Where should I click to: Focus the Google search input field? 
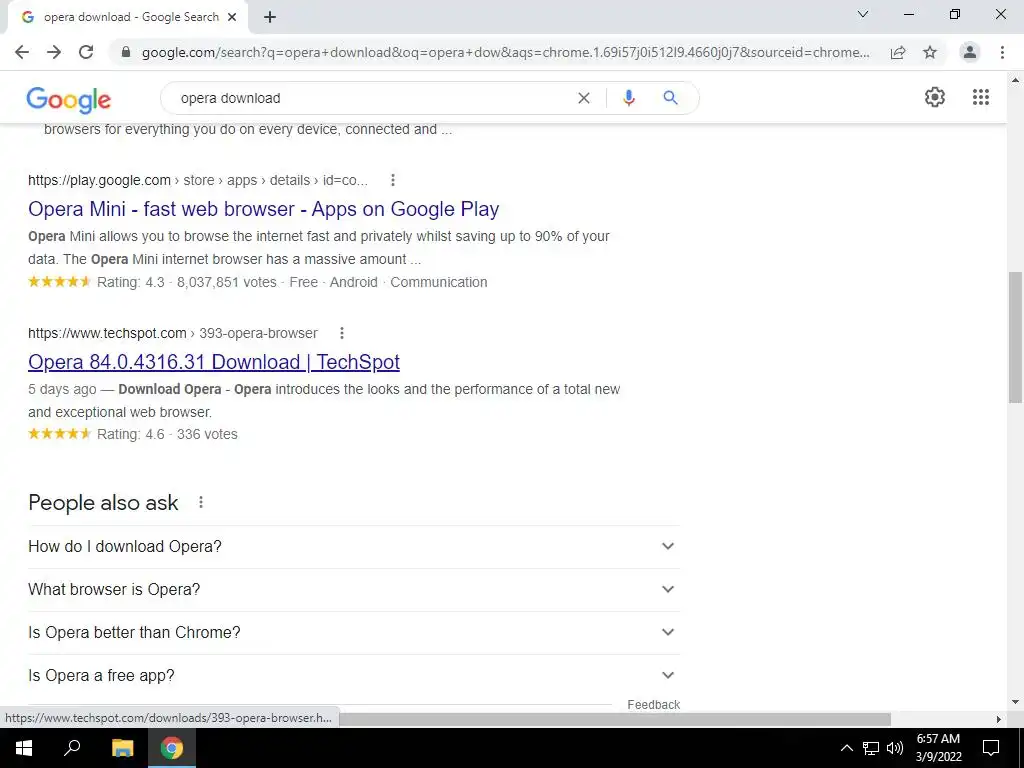point(372,98)
